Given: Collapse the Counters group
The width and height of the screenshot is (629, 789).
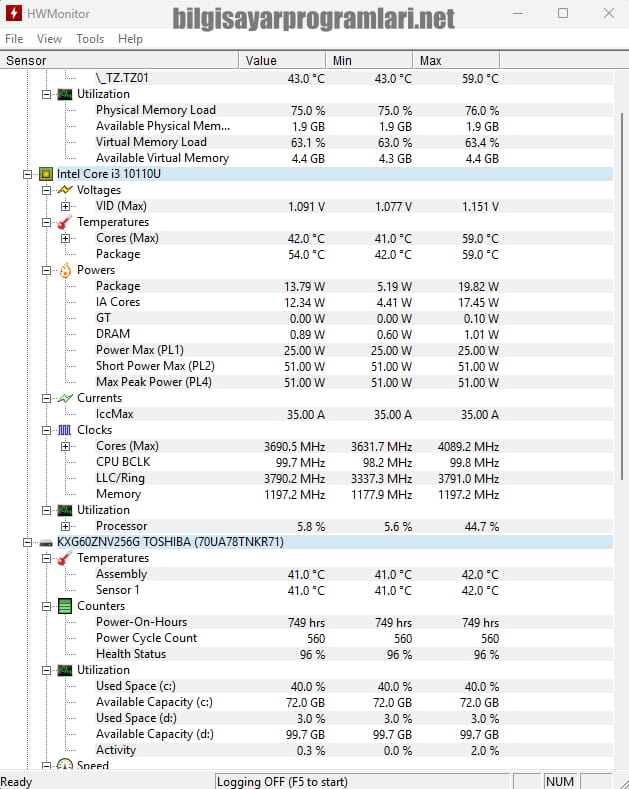Looking at the screenshot, I should click(x=46, y=606).
